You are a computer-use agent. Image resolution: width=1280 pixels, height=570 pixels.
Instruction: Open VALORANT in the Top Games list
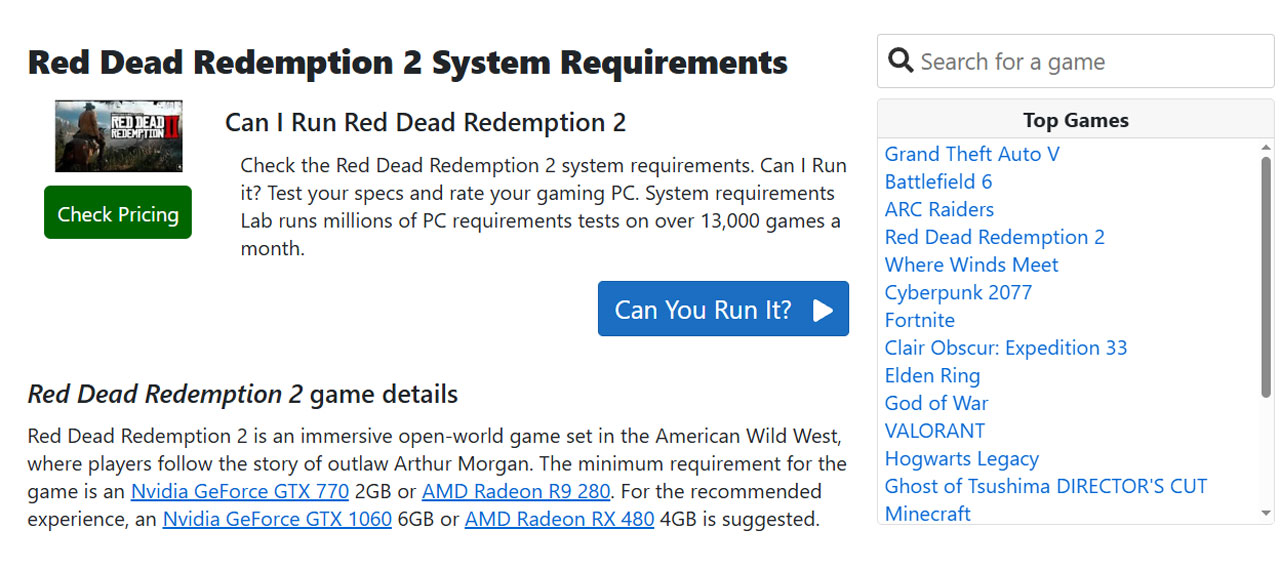pos(935,431)
